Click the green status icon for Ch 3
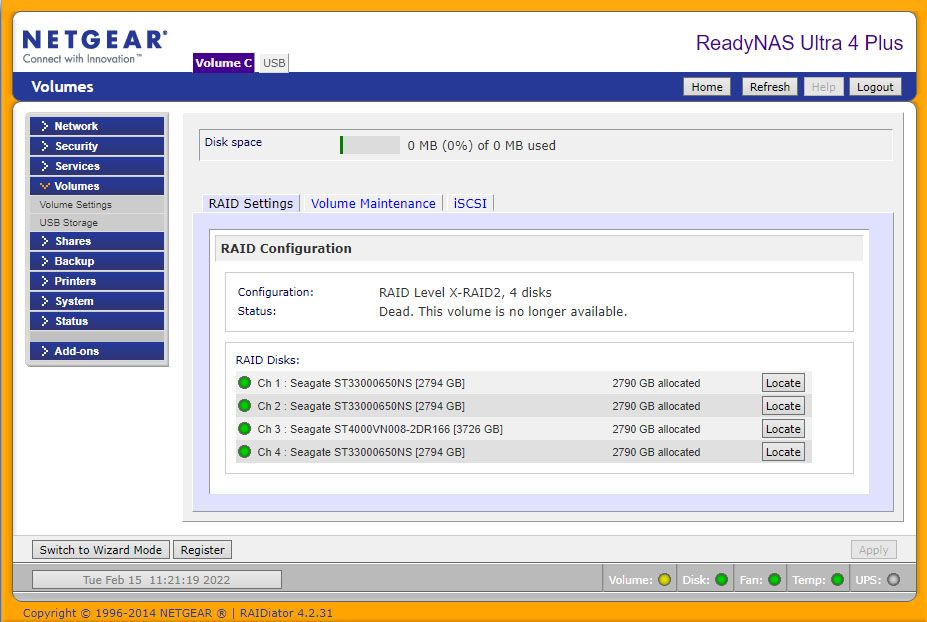 tap(244, 429)
